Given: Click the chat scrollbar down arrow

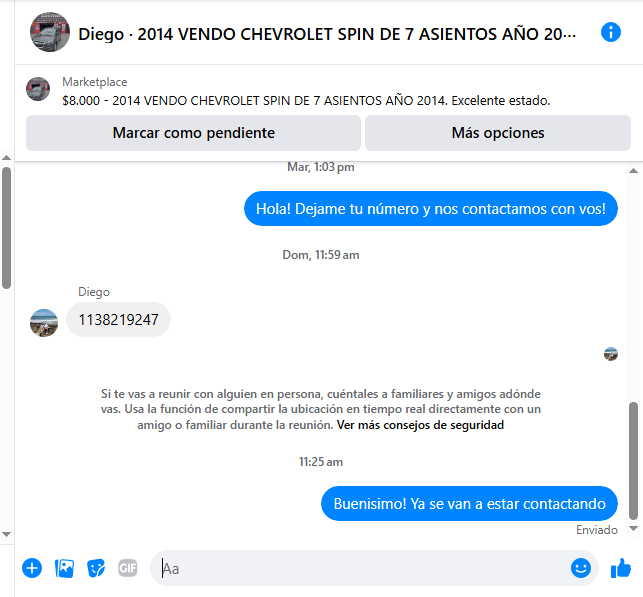Looking at the screenshot, I should click(x=633, y=529).
